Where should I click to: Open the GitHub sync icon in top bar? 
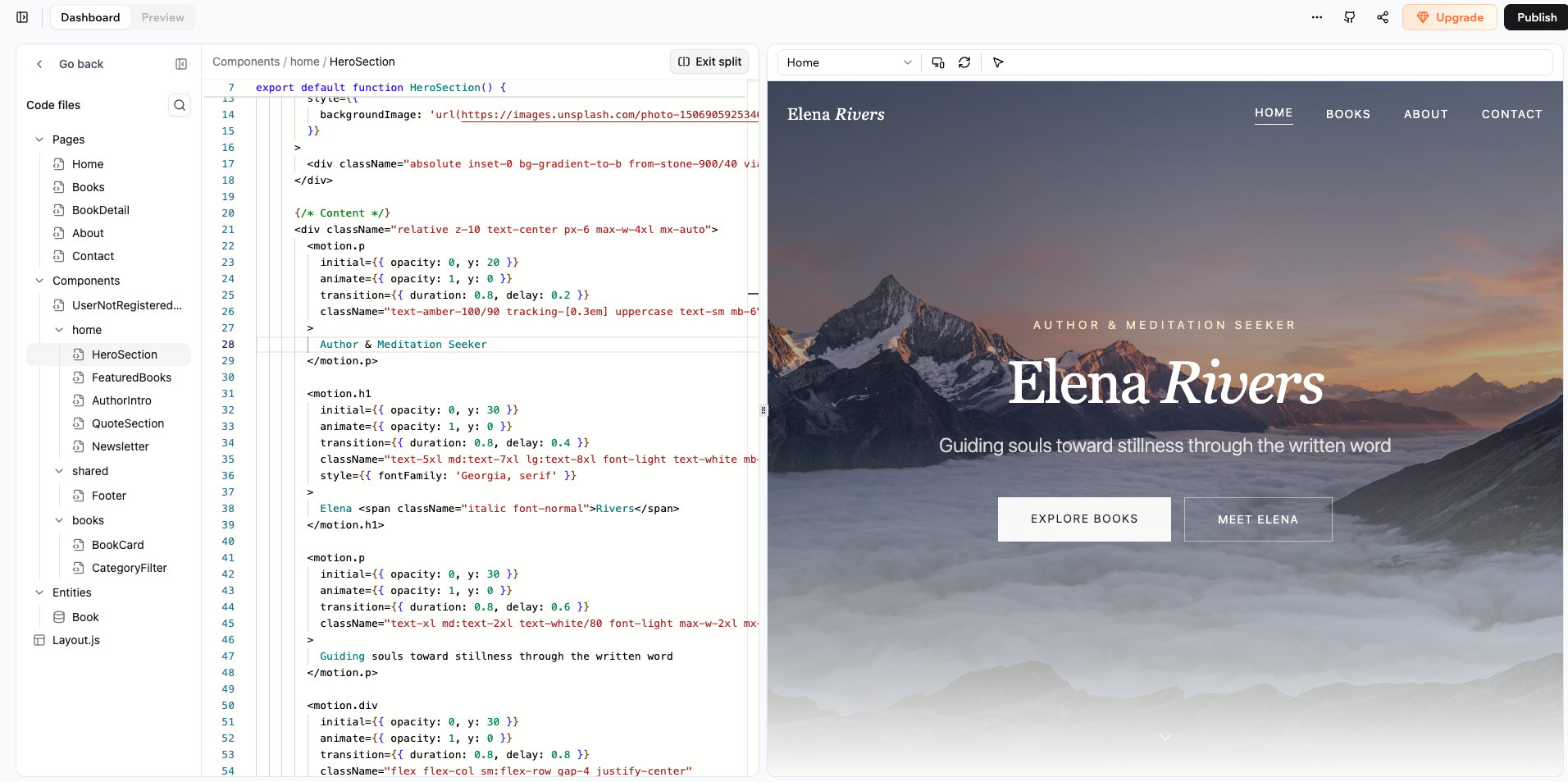click(1349, 17)
